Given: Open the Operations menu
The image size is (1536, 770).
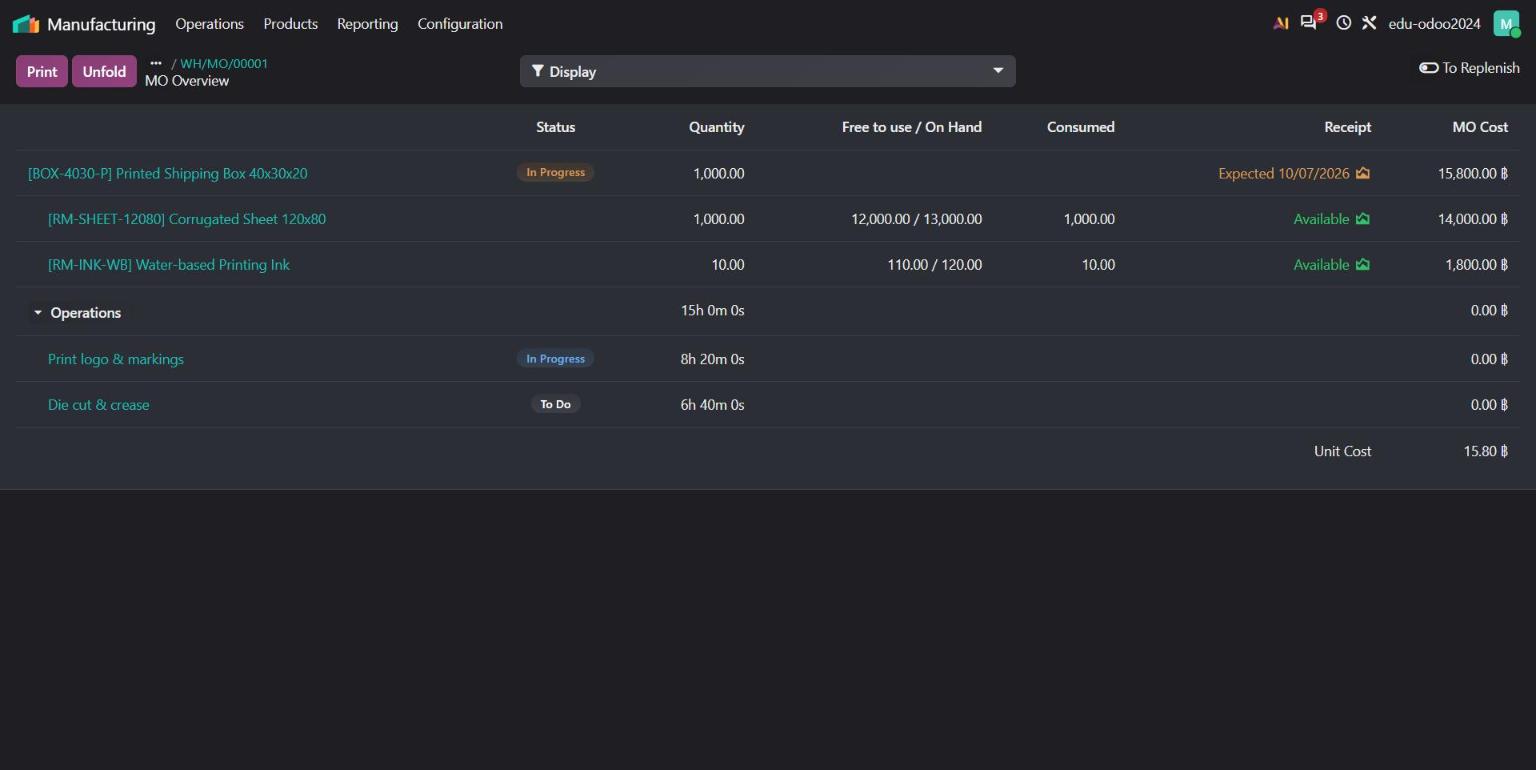Looking at the screenshot, I should [x=209, y=24].
